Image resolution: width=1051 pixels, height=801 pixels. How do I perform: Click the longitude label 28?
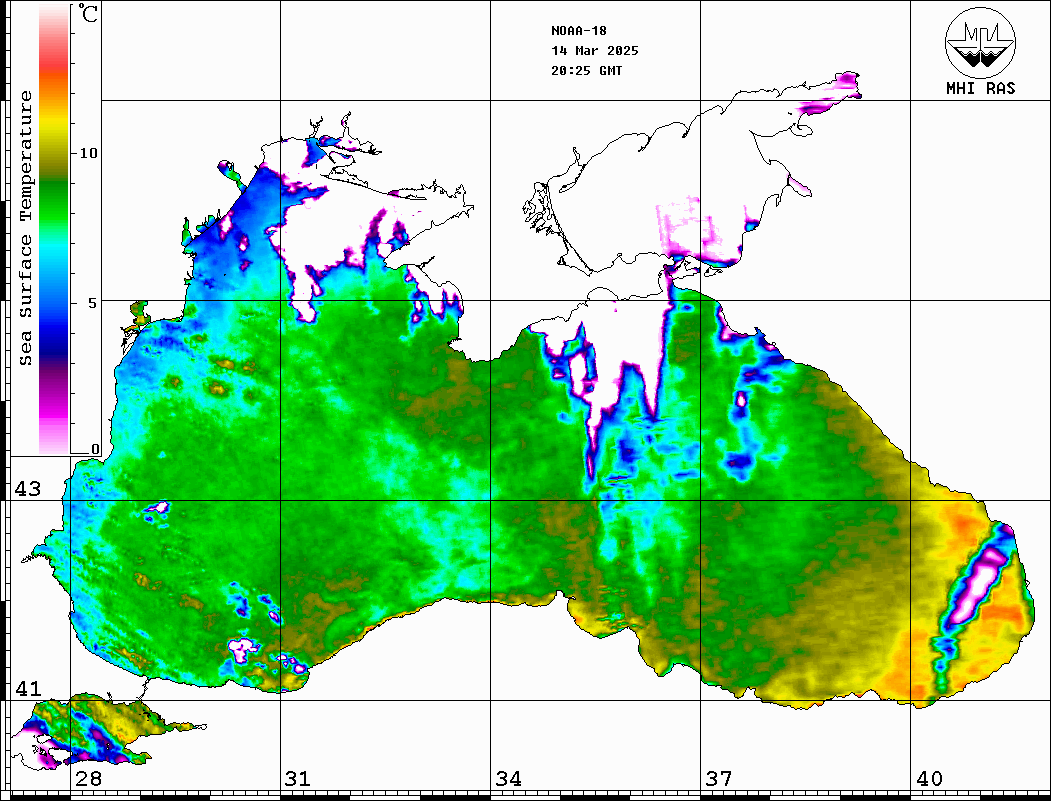point(87,779)
